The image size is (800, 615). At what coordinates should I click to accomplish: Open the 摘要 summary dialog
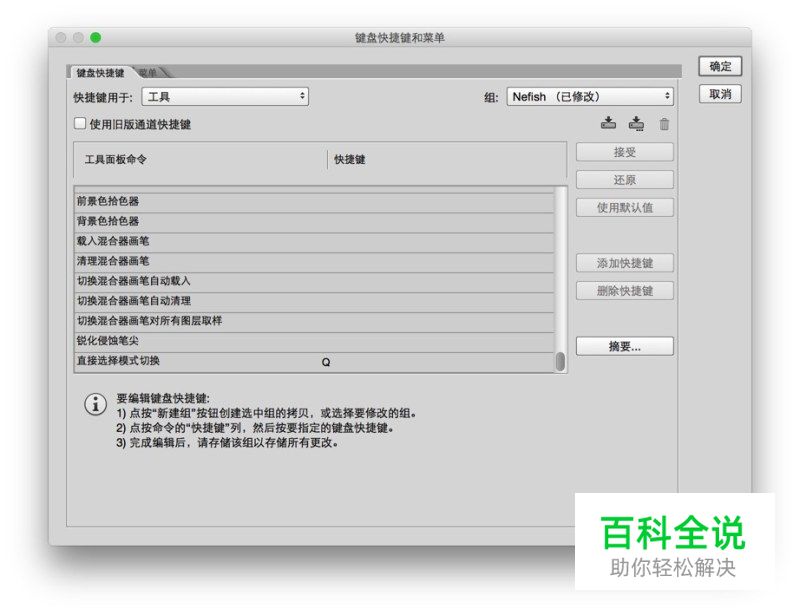pos(624,345)
